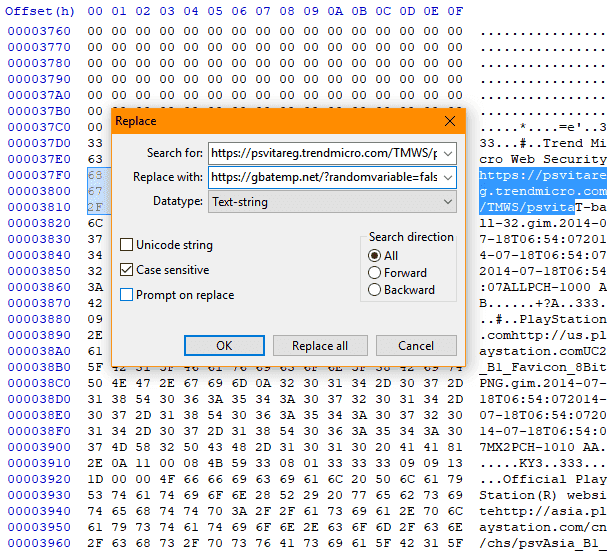The height and width of the screenshot is (552, 615).
Task: Confirm with the OK button
Action: tap(224, 346)
